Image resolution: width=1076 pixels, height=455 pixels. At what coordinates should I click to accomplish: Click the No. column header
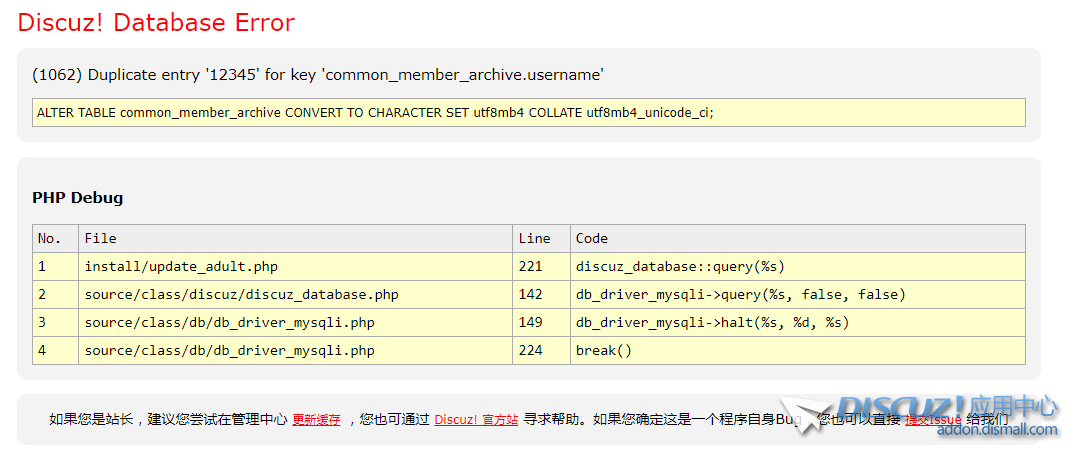pyautogui.click(x=50, y=238)
